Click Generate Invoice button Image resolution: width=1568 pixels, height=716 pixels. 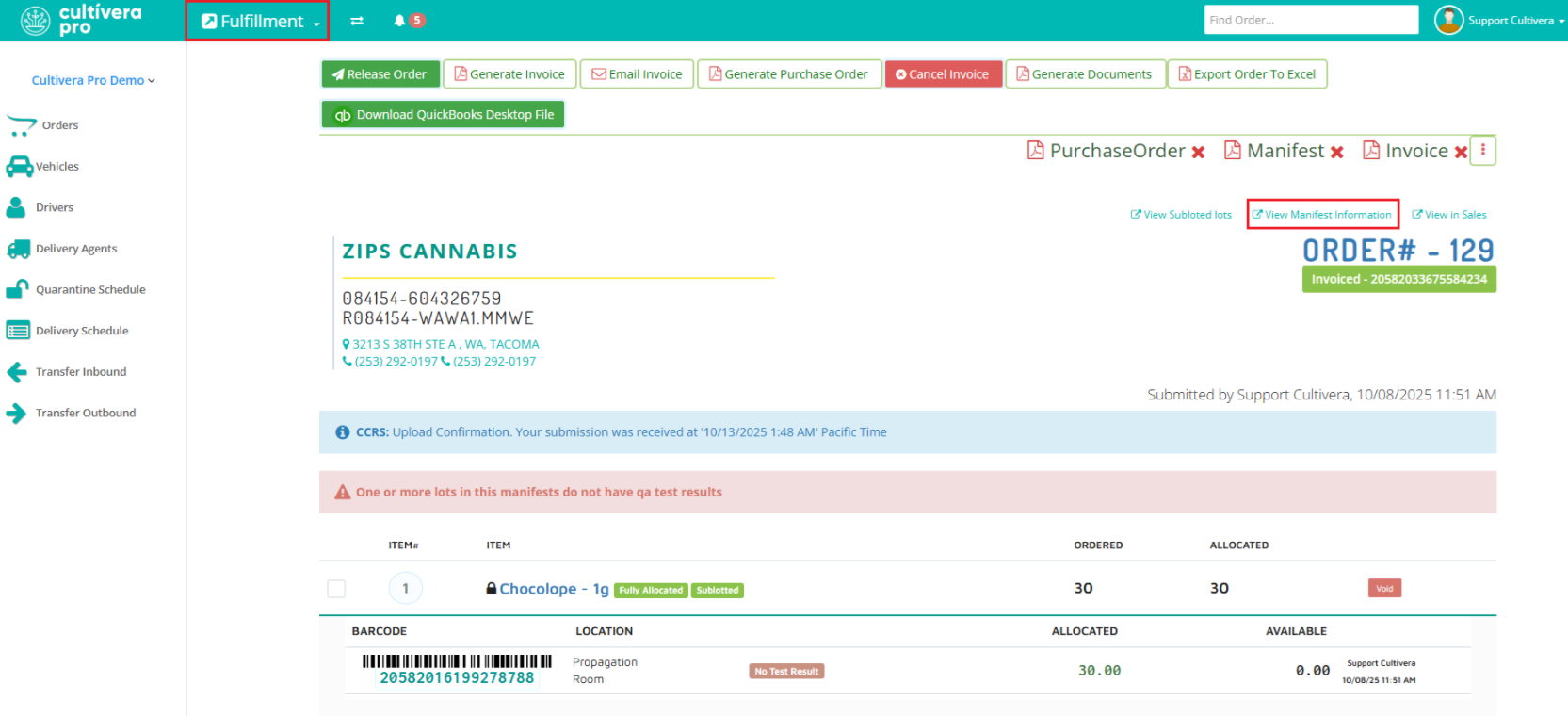(509, 74)
